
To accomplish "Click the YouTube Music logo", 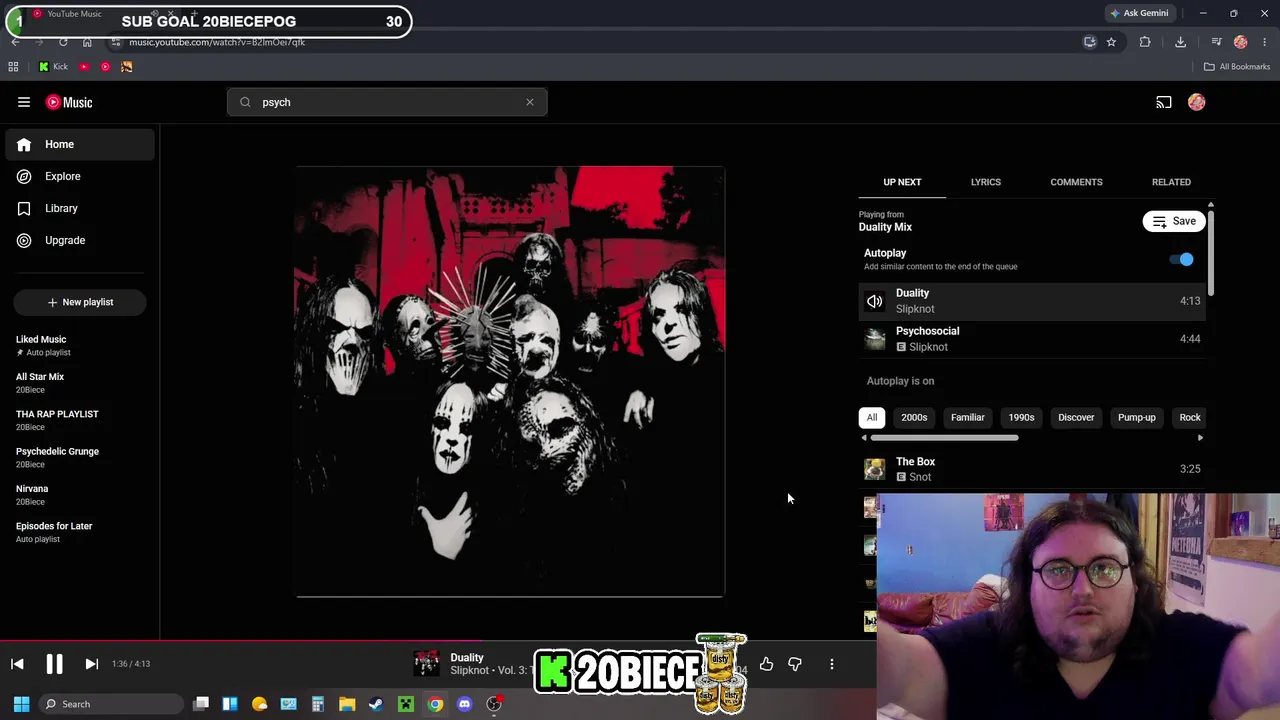I will point(68,102).
